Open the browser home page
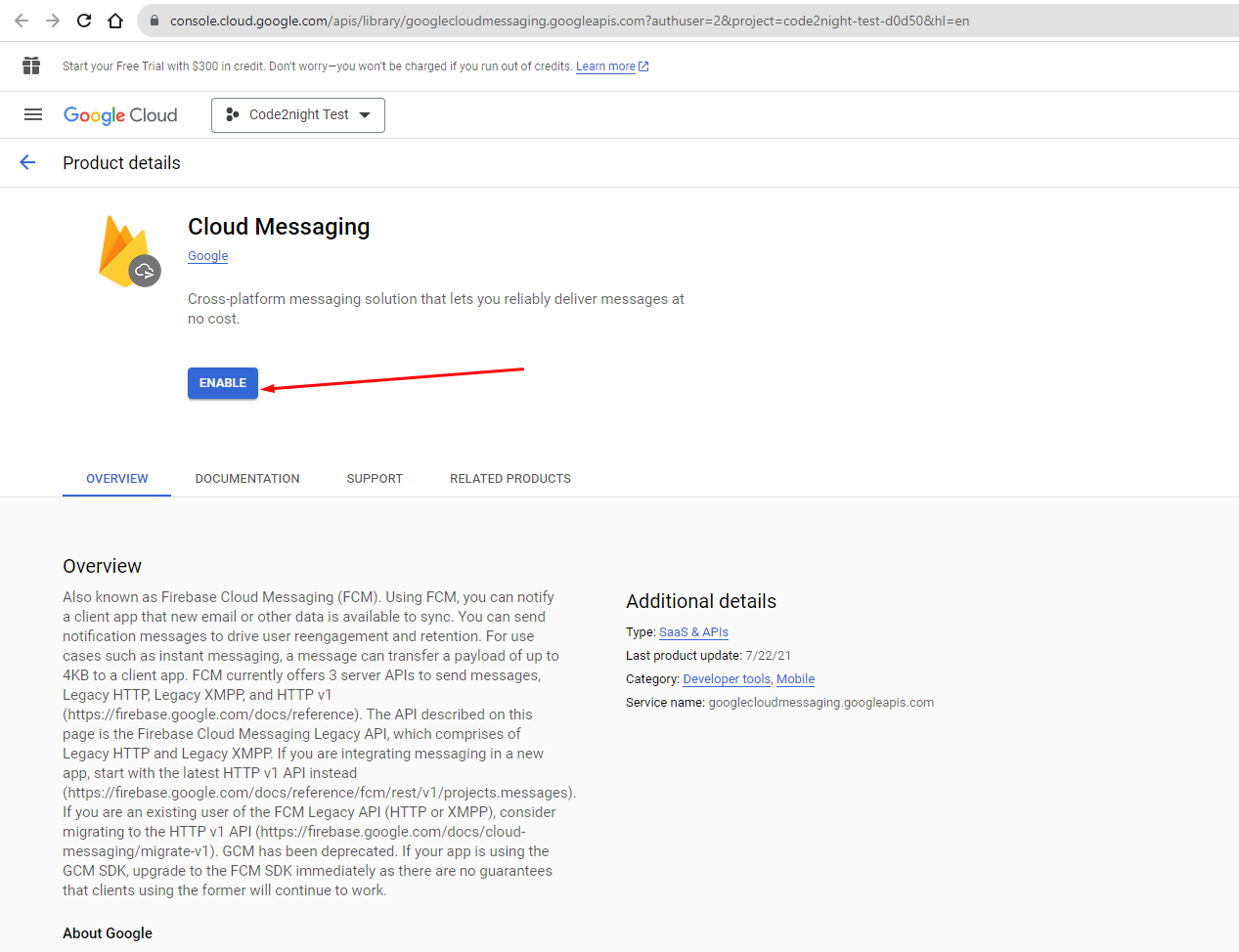The height and width of the screenshot is (952, 1239). click(x=115, y=21)
